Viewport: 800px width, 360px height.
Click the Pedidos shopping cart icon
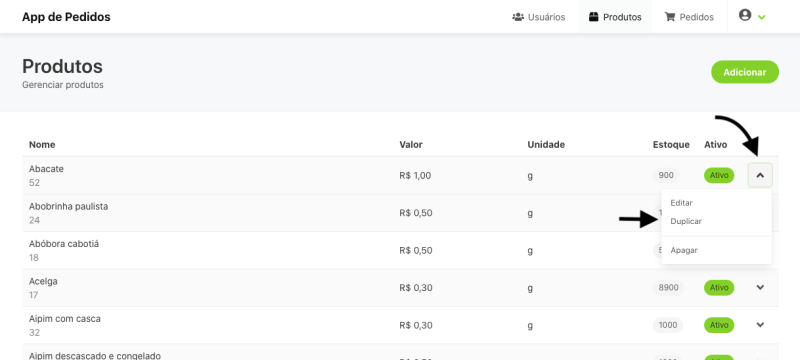point(670,17)
